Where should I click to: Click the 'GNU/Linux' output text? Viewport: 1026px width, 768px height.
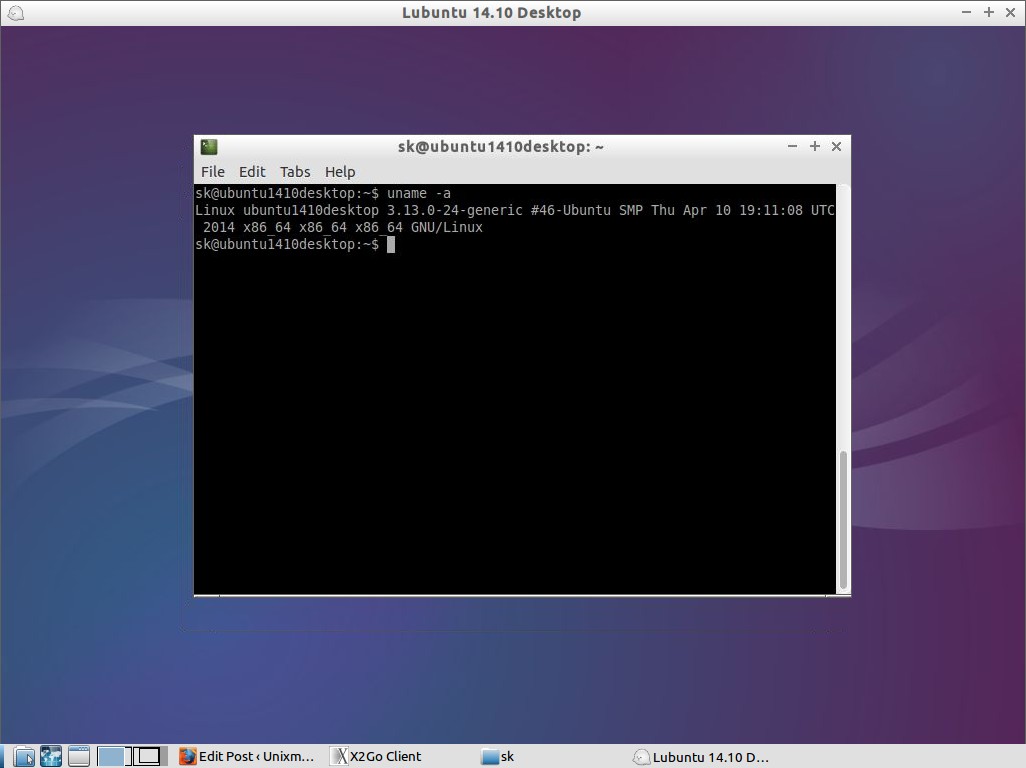coord(447,228)
